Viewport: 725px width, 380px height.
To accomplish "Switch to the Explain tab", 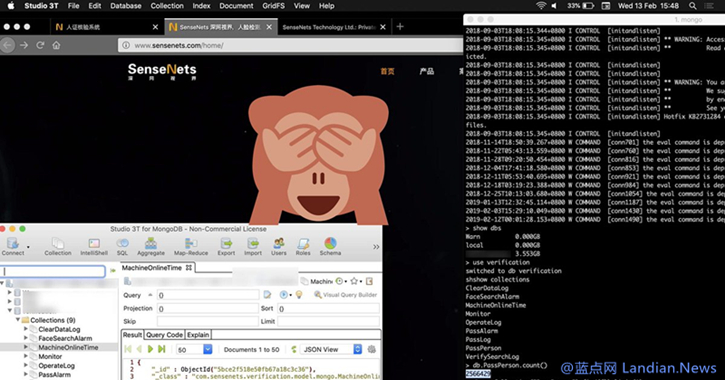I will pos(198,335).
